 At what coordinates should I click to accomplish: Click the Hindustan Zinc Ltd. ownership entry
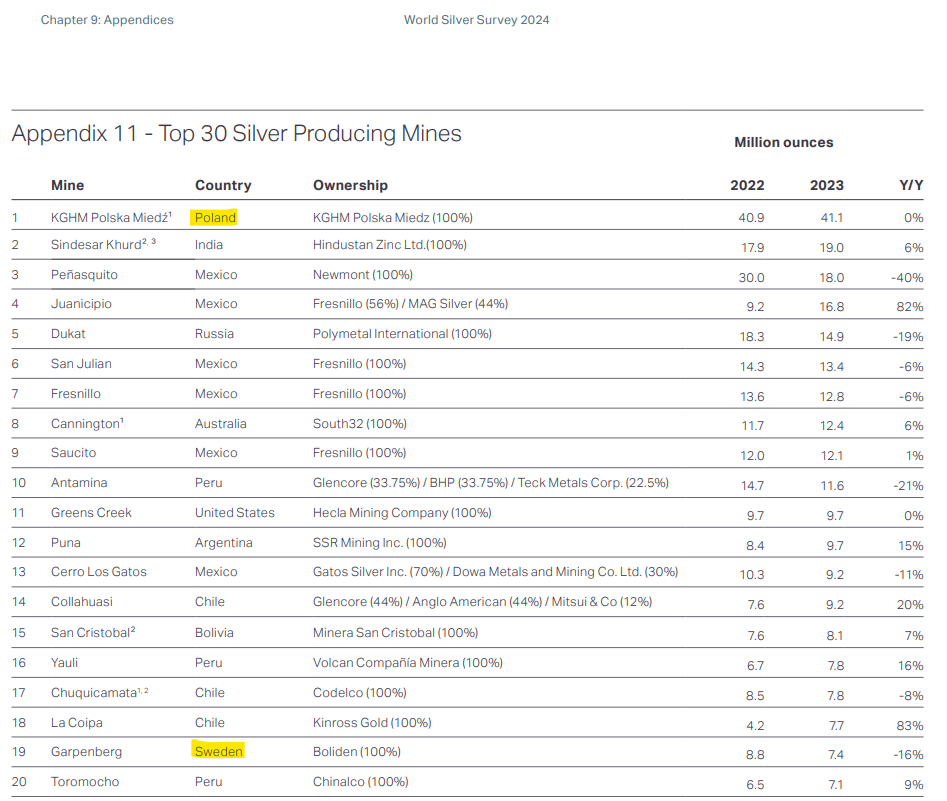(x=389, y=244)
